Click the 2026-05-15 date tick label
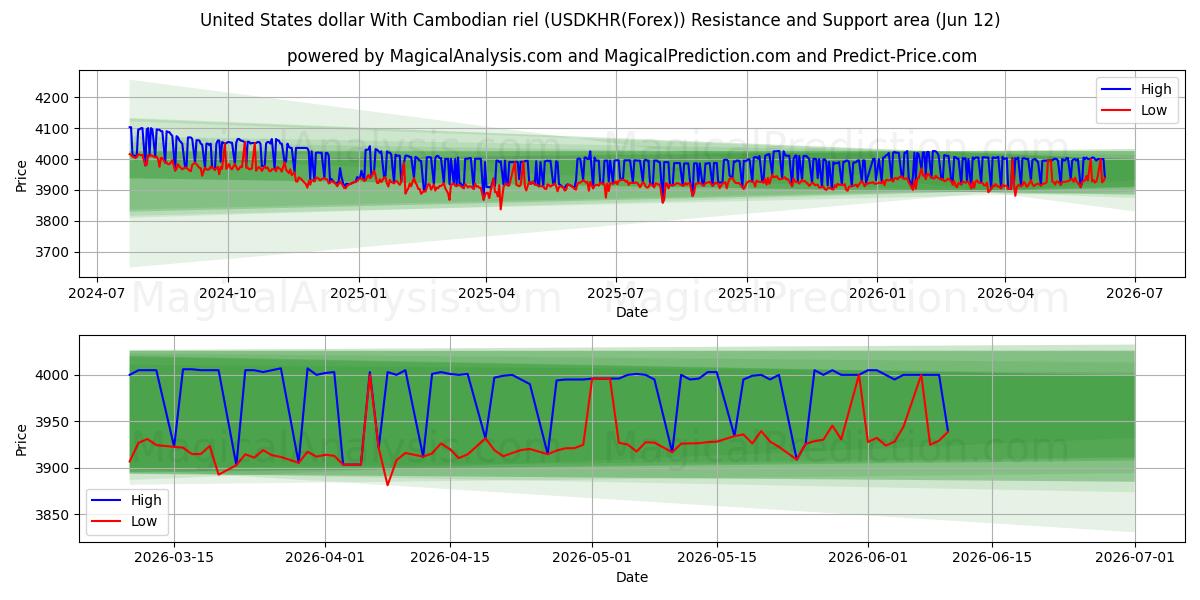The image size is (1200, 600). point(717,559)
